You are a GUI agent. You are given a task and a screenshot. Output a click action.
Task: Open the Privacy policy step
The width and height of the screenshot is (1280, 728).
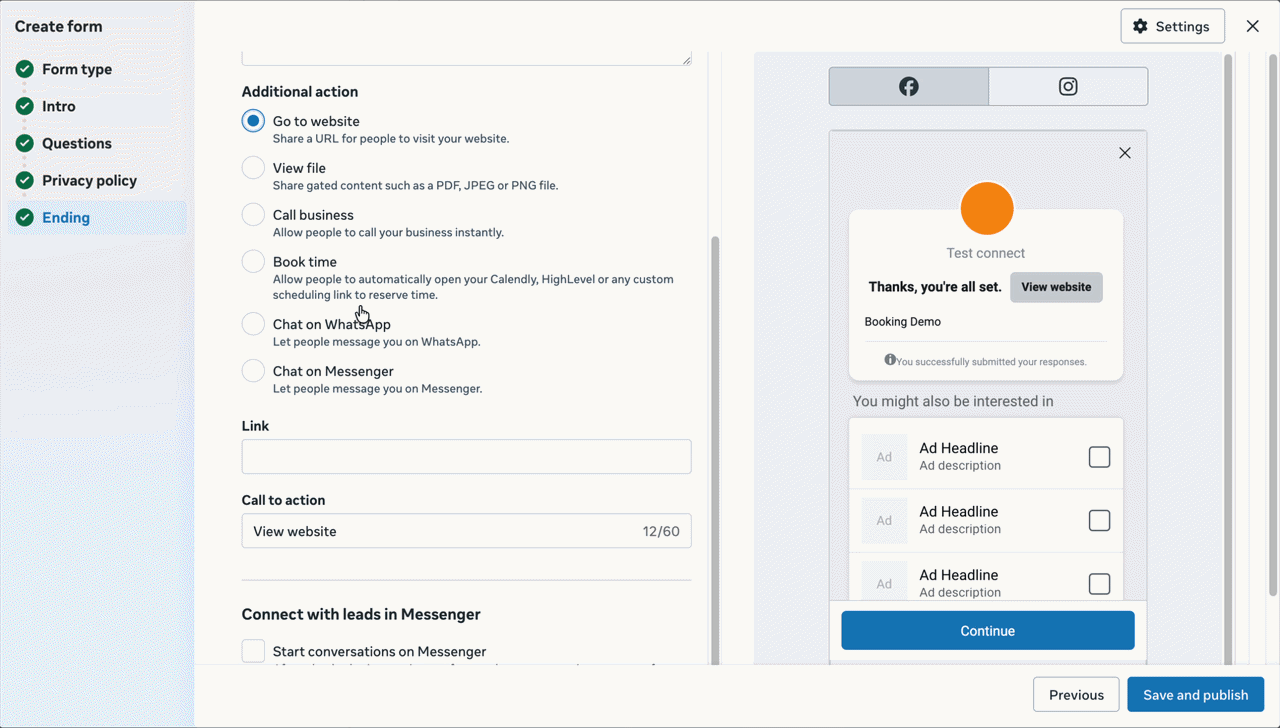[x=97, y=180]
